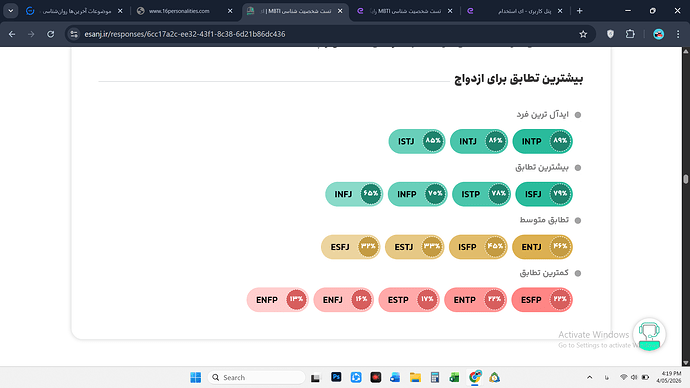The width and height of the screenshot is (690, 388).
Task: Select the INFP 70% badge
Action: (418, 194)
